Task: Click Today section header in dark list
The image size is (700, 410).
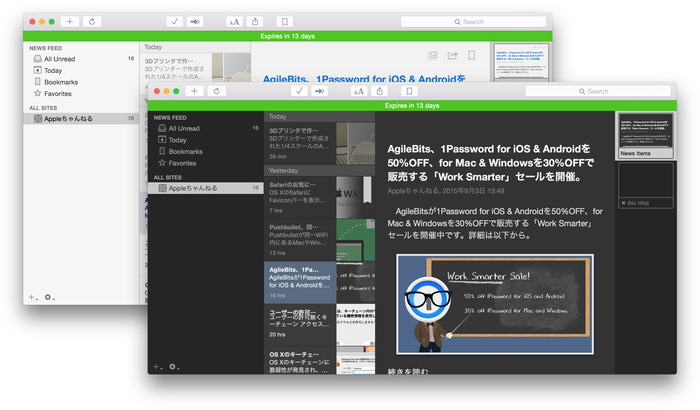Action: pyautogui.click(x=319, y=117)
